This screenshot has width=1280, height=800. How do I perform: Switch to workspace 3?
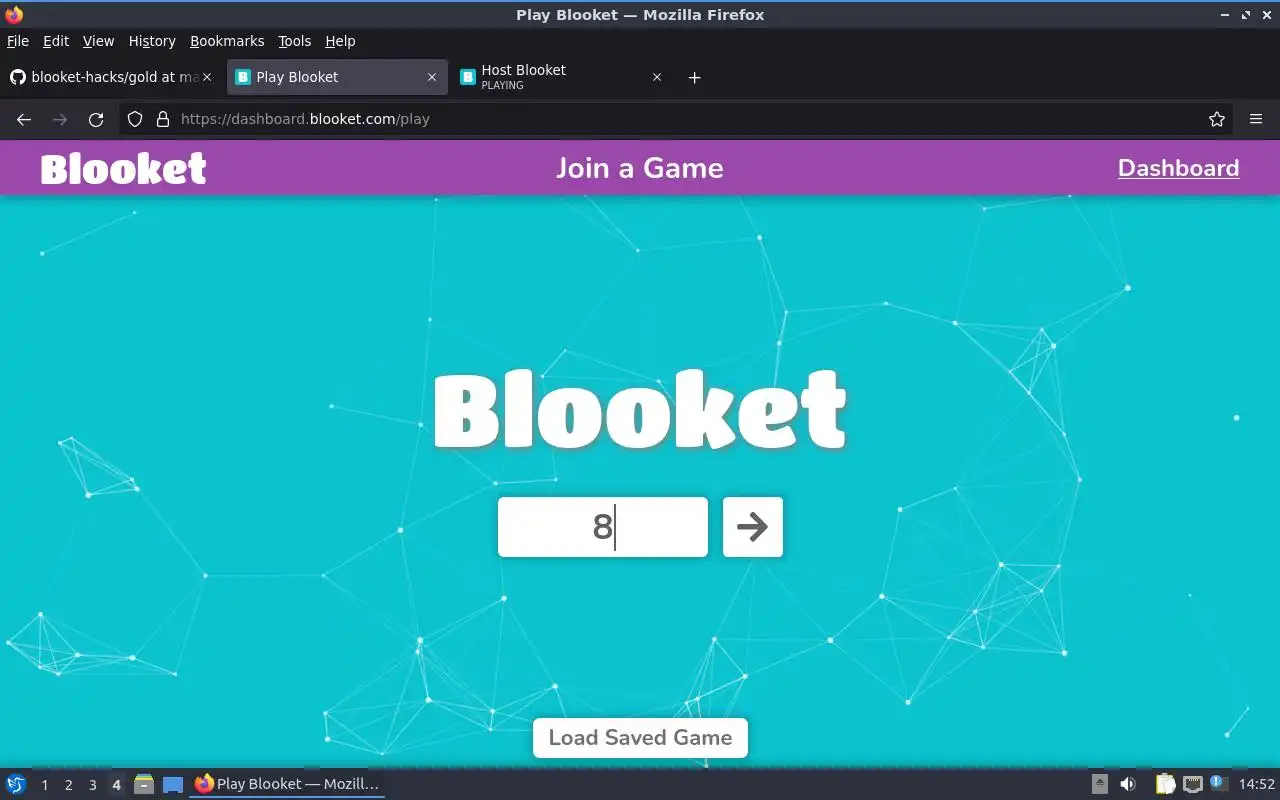92,785
